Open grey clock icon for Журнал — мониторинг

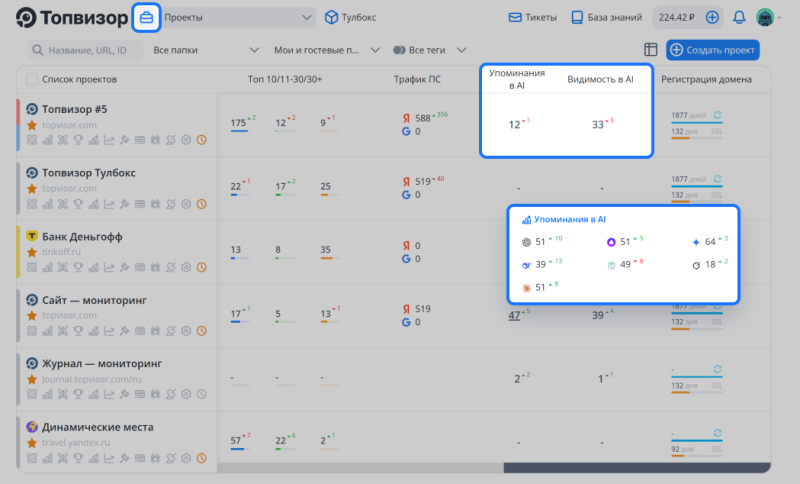point(202,394)
